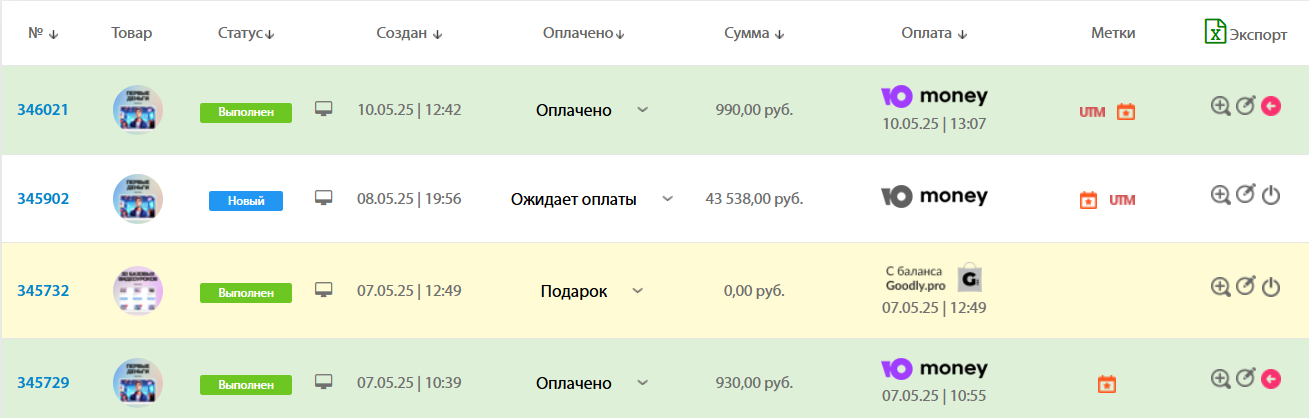Click the calendar label icon for order 345902
The image size is (1309, 418).
(x=1089, y=200)
